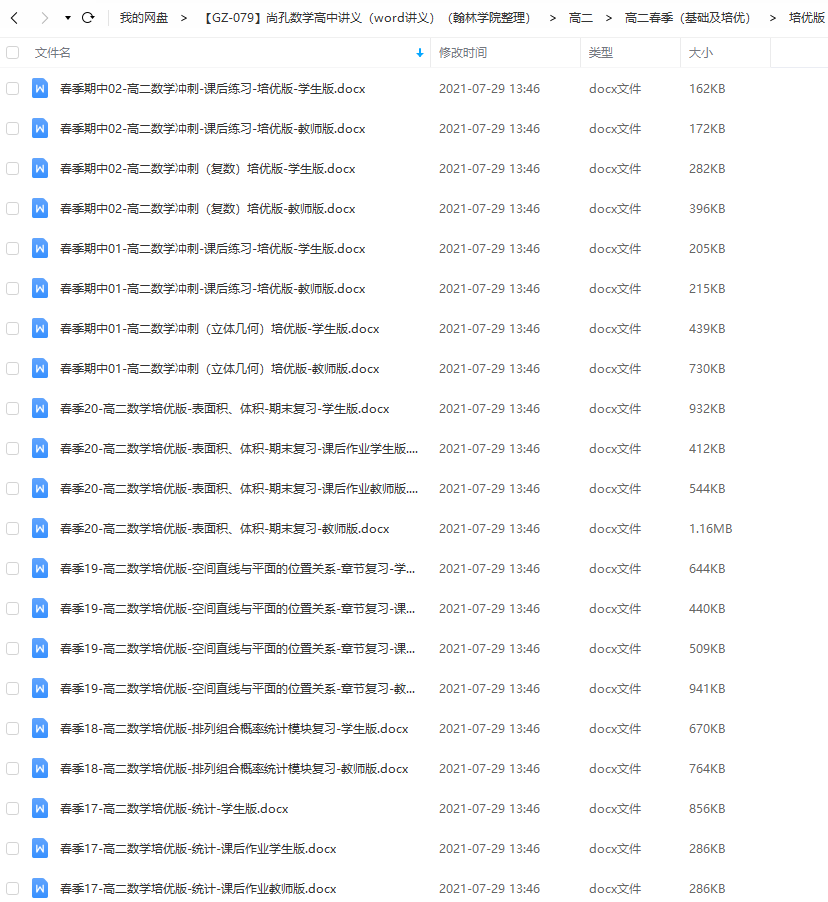
Task: Click the sort arrow in the 文件名 column
Action: (419, 53)
